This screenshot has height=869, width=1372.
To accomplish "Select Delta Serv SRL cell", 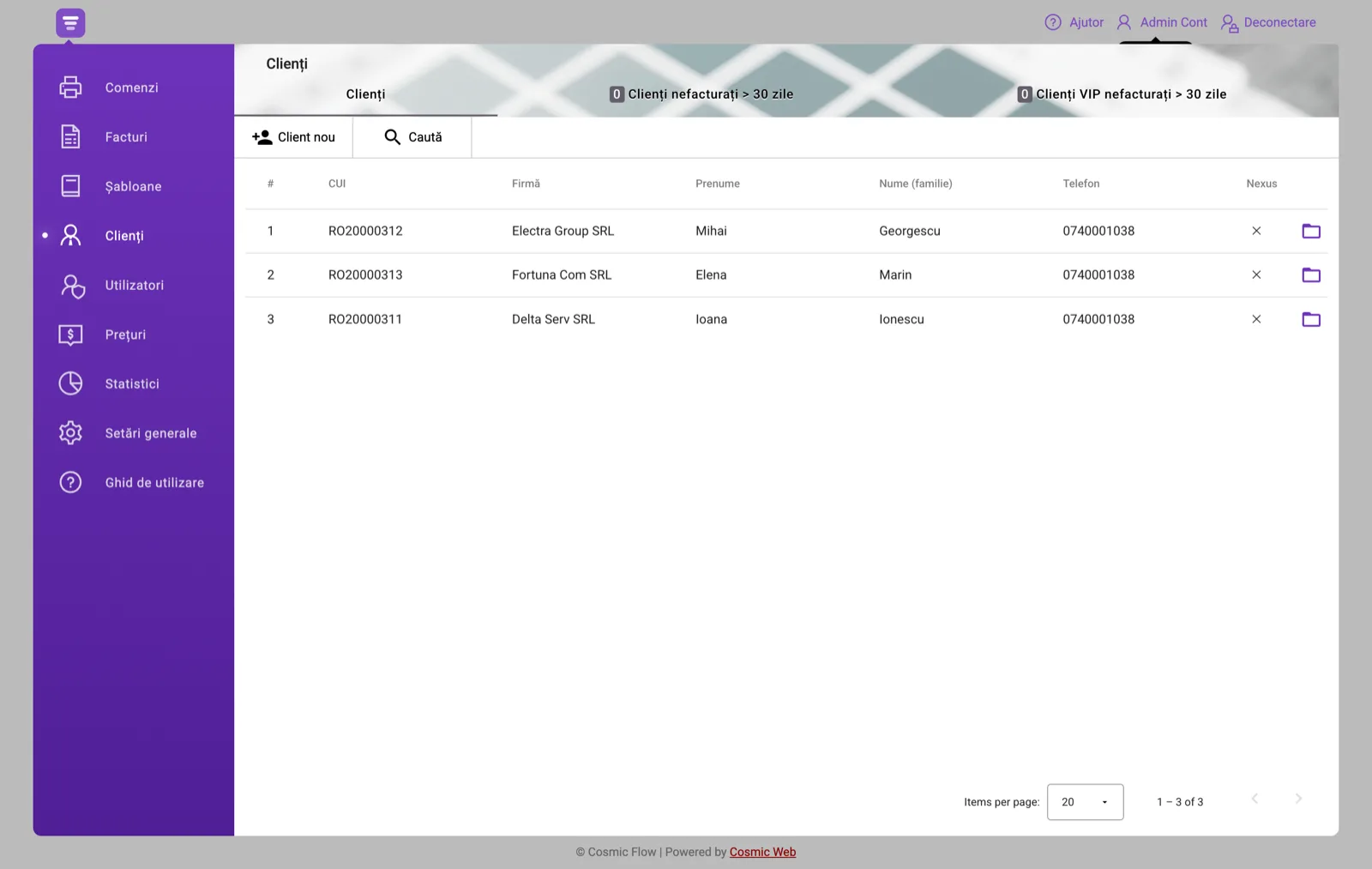I will click(x=553, y=319).
